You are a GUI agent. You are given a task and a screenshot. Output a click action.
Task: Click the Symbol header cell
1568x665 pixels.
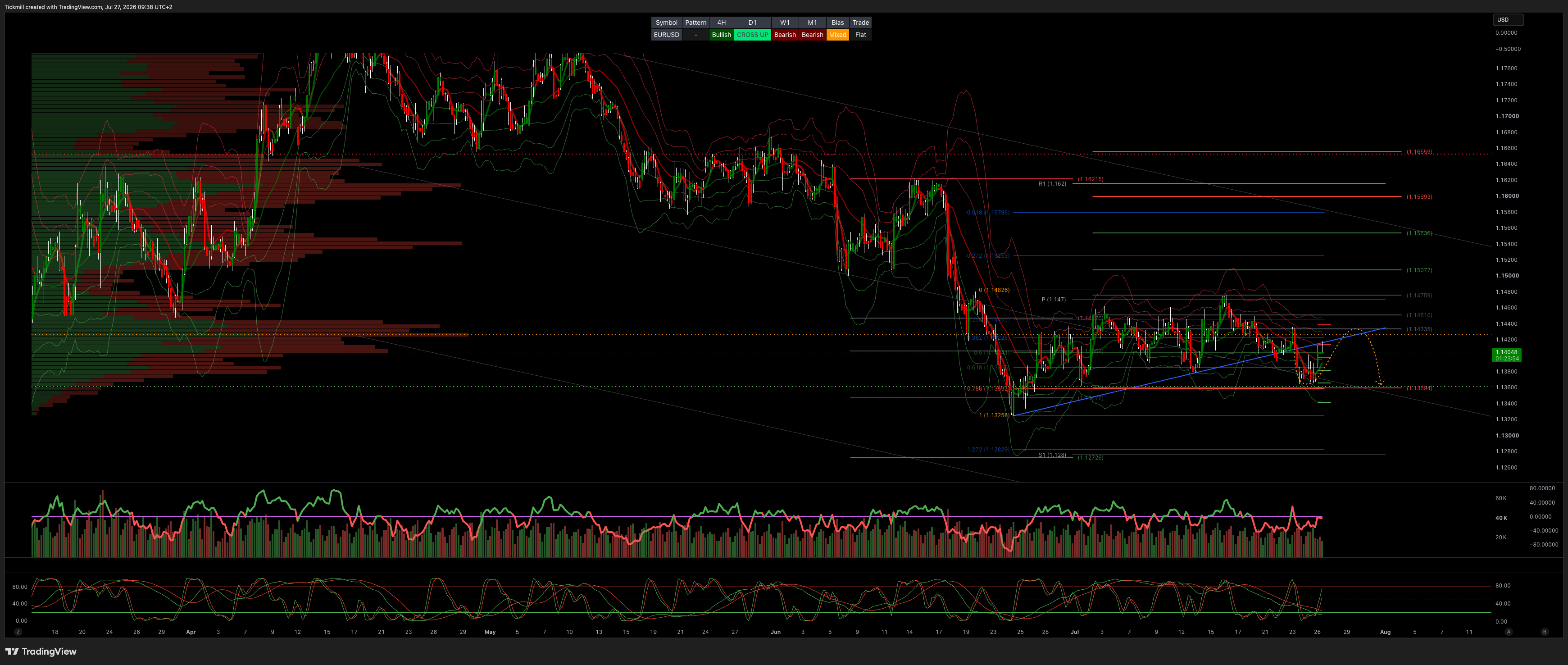click(667, 23)
